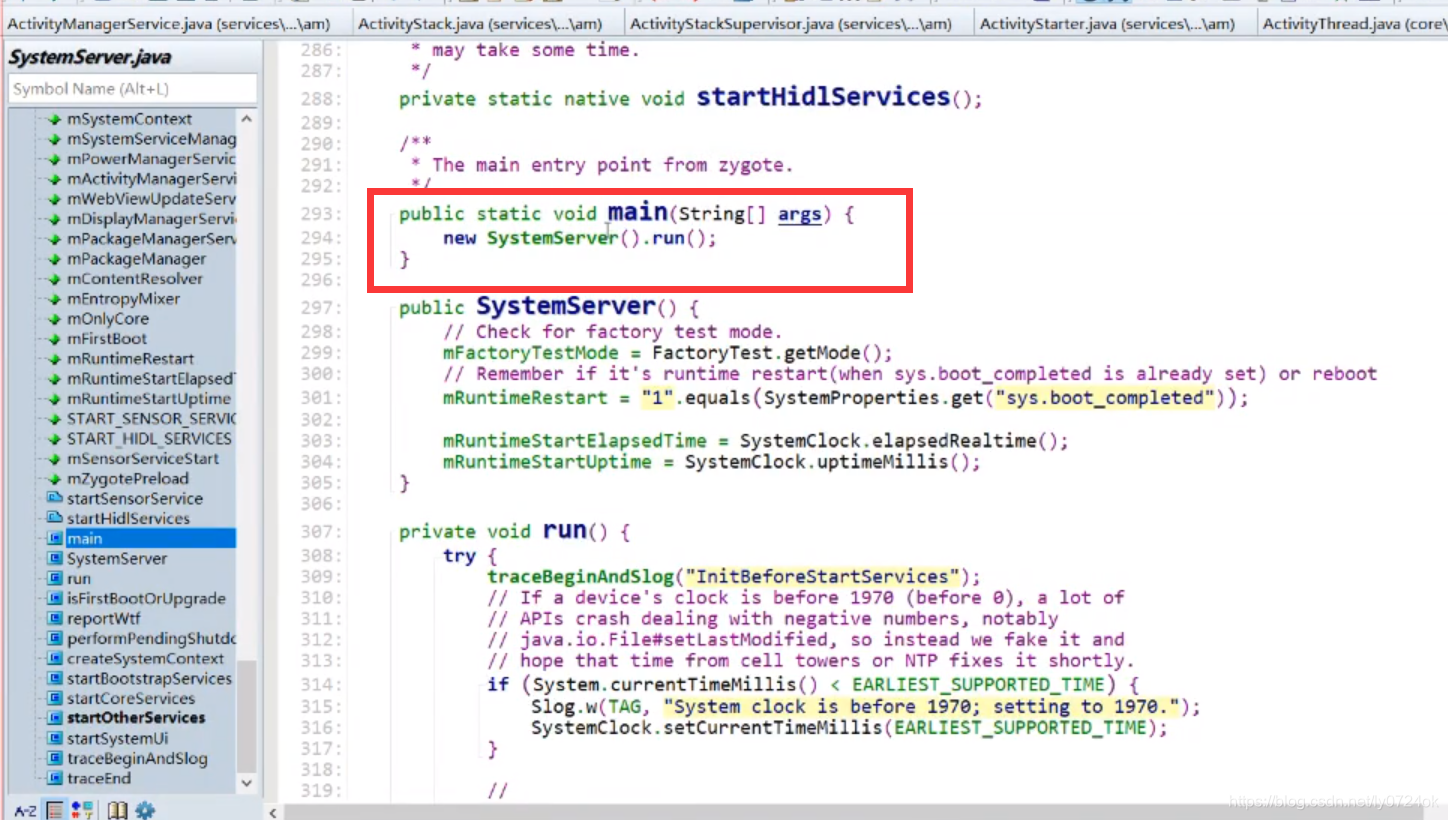This screenshot has height=820, width=1448.
Task: Switch to ActivityStarter.java tab
Action: point(1107,24)
